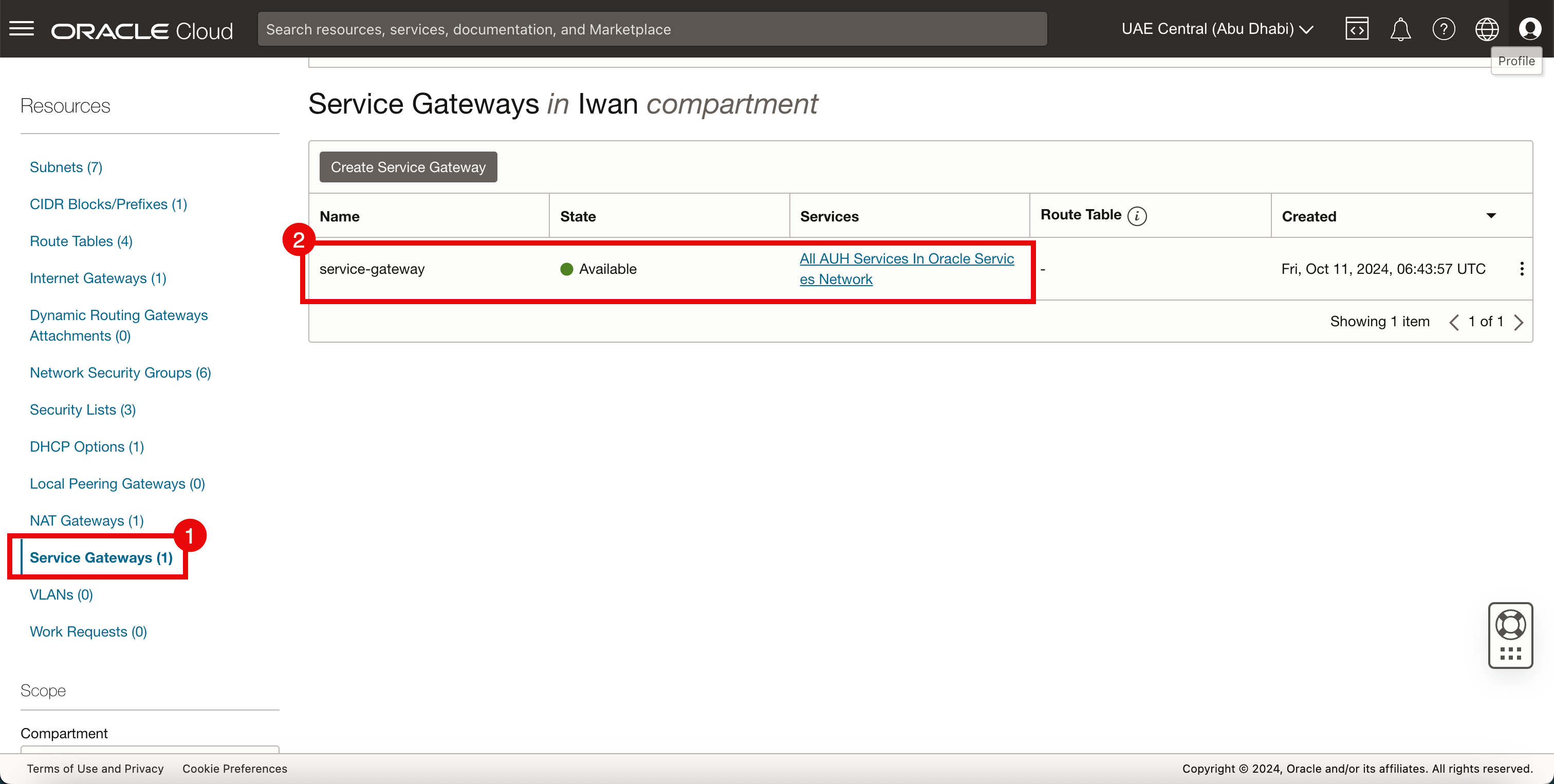
Task: Select Network Security Groups (6)
Action: (x=120, y=372)
